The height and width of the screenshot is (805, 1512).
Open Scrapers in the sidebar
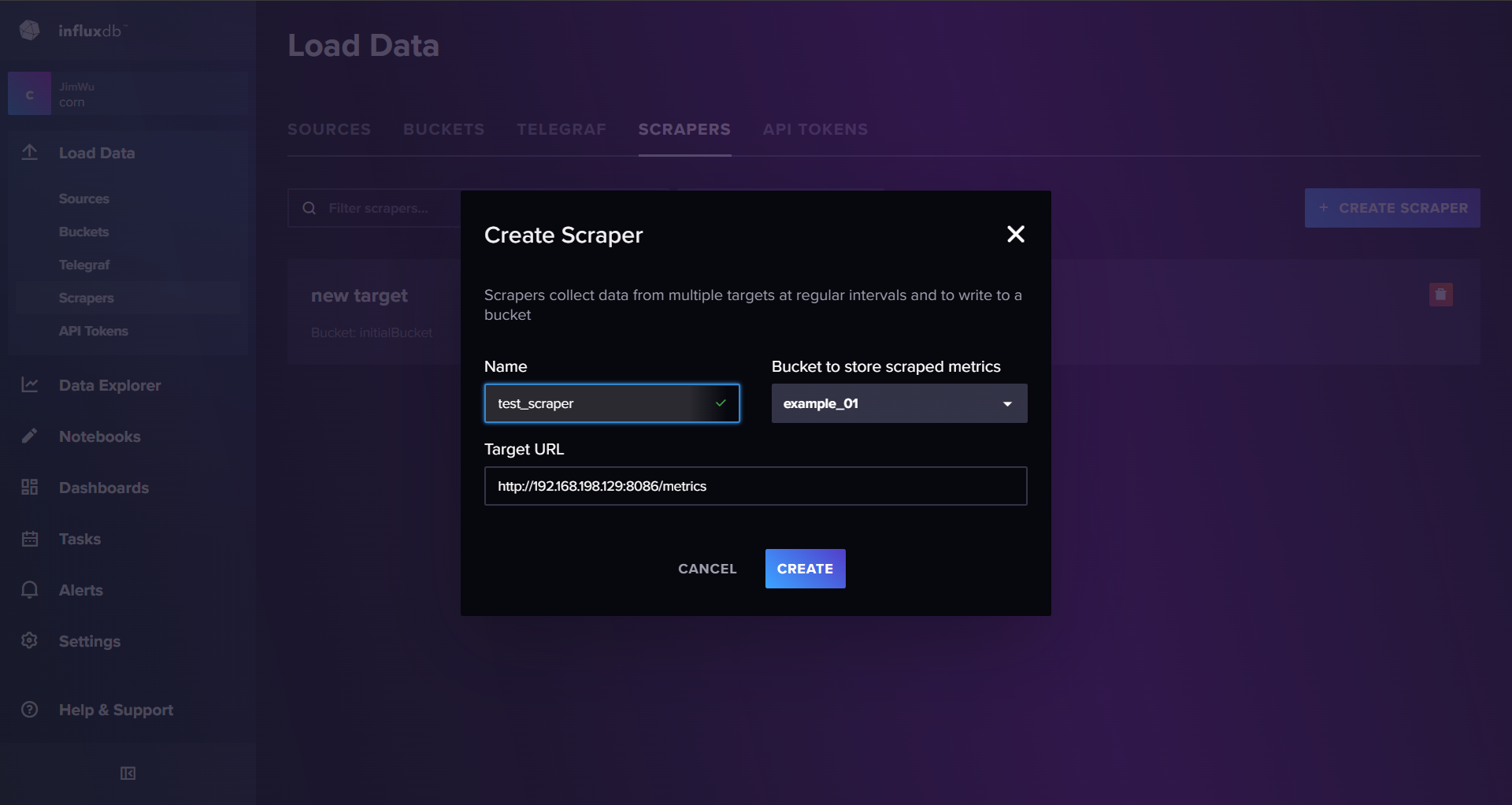click(x=87, y=298)
